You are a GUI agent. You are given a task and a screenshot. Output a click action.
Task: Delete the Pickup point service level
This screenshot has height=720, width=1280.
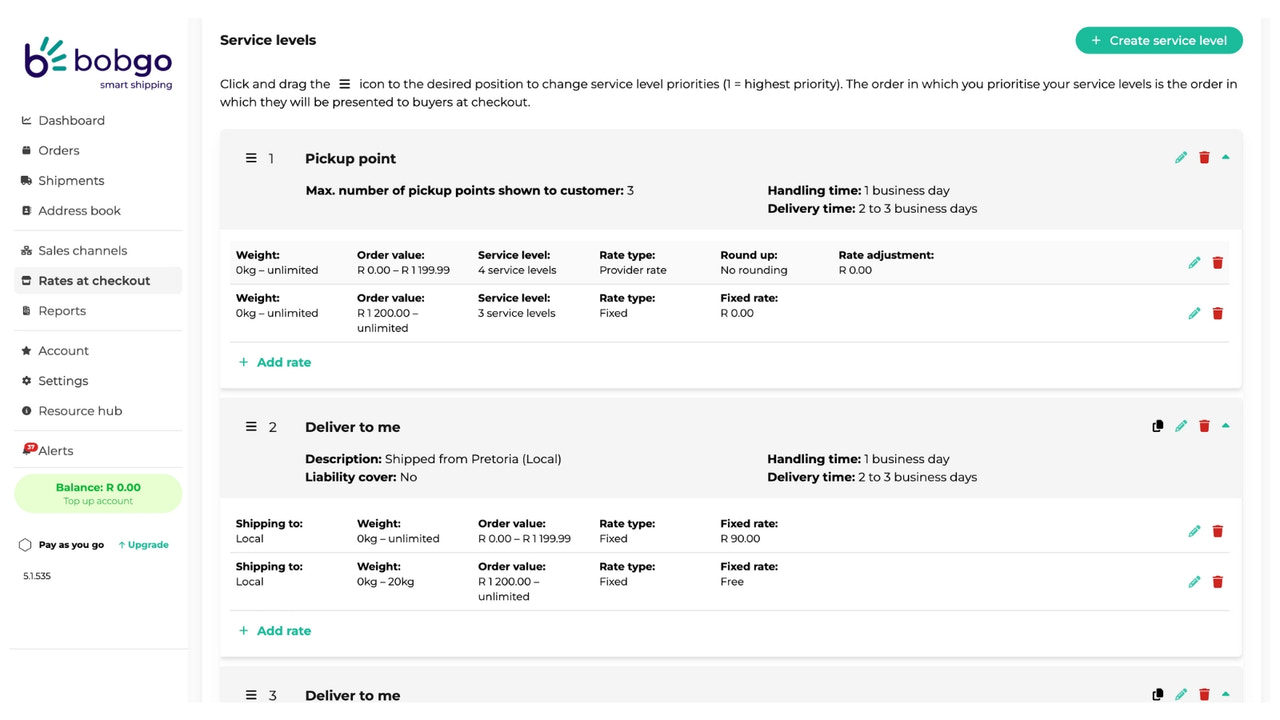pyautogui.click(x=1204, y=158)
